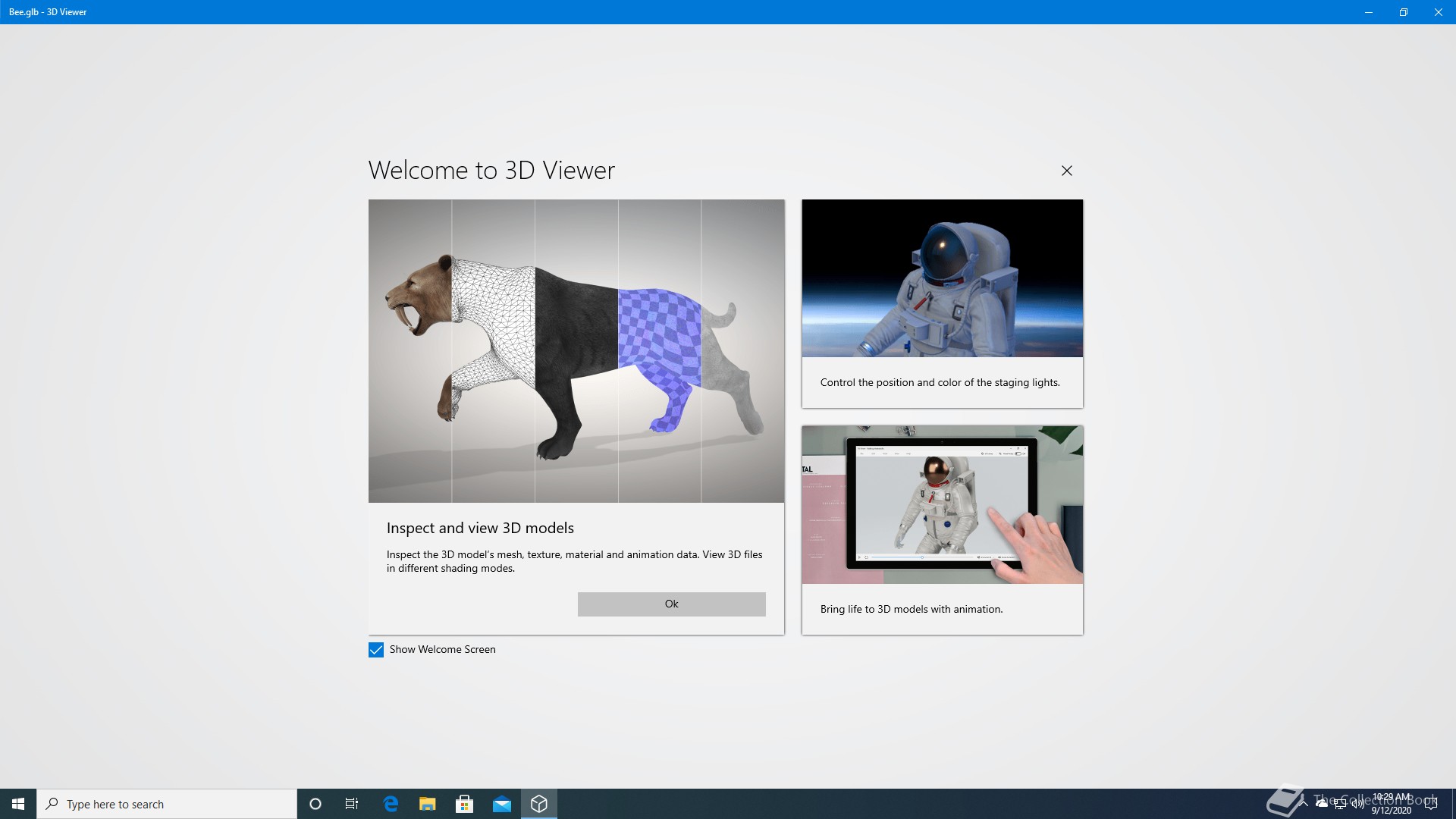Open the Mail app from the taskbar
The height and width of the screenshot is (819, 1456).
click(502, 804)
